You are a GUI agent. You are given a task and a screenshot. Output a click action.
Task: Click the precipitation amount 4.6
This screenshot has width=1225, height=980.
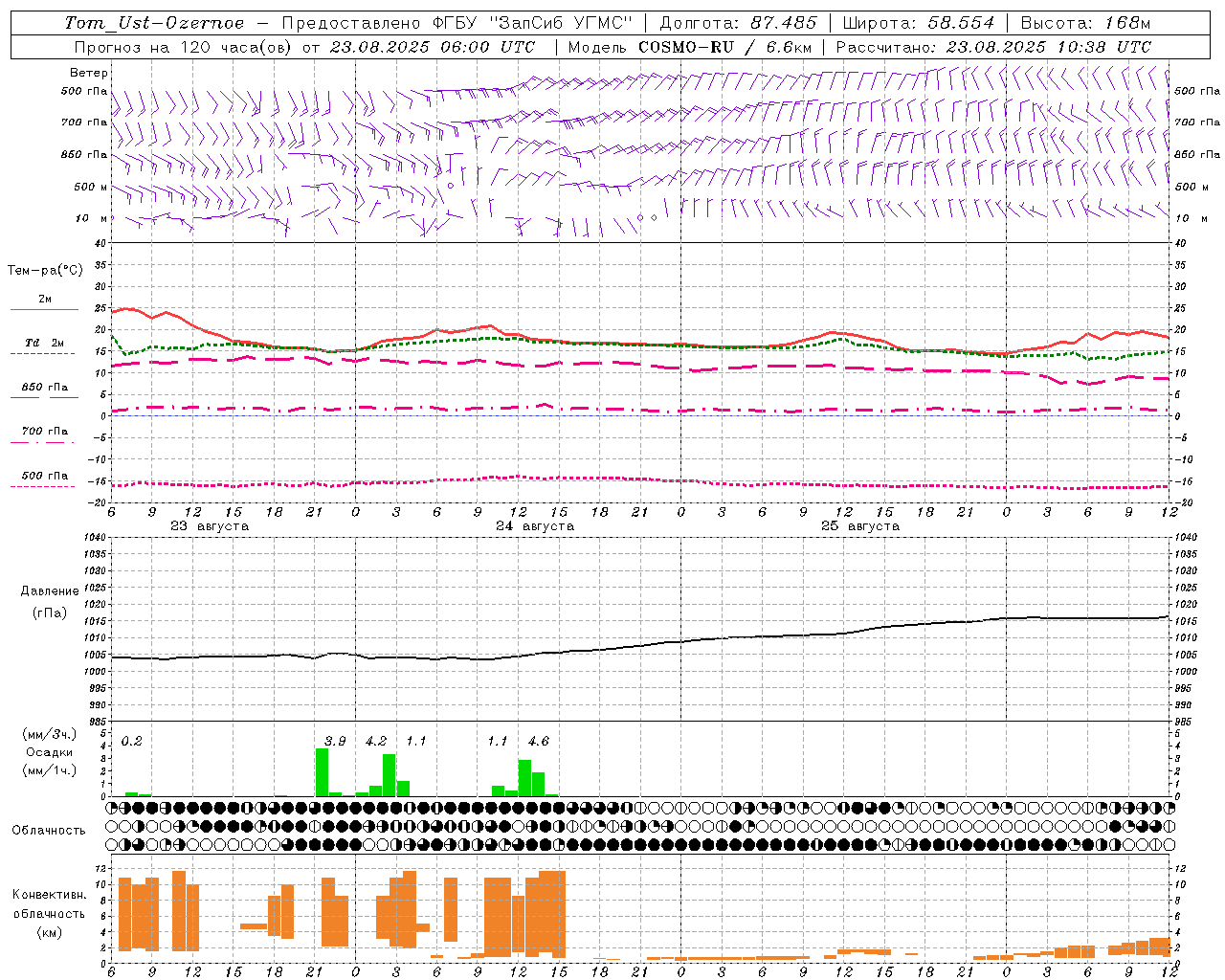tap(539, 742)
